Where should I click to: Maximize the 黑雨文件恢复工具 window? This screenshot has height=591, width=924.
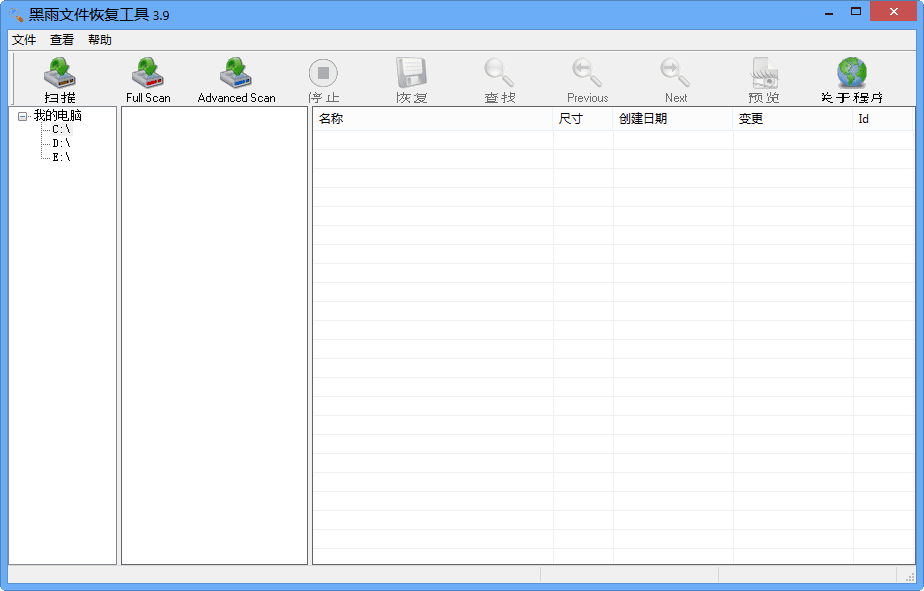click(x=856, y=12)
